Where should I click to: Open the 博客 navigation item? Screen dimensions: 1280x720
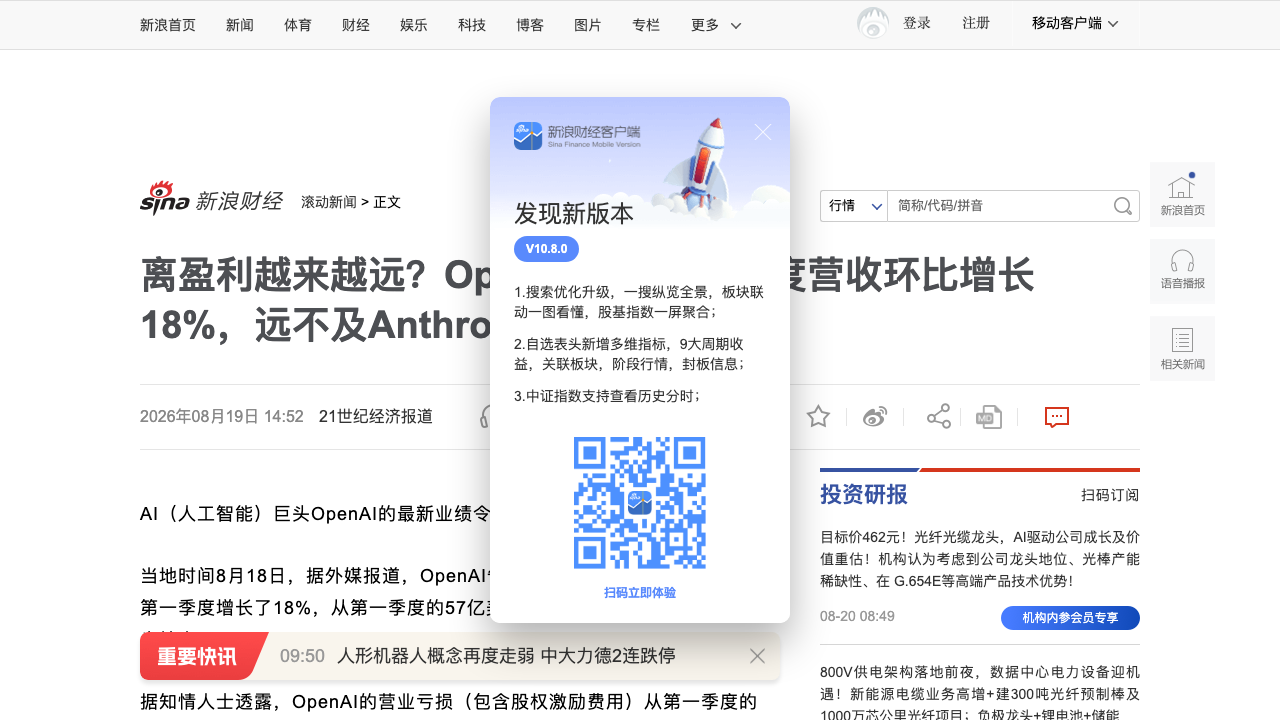tap(530, 25)
